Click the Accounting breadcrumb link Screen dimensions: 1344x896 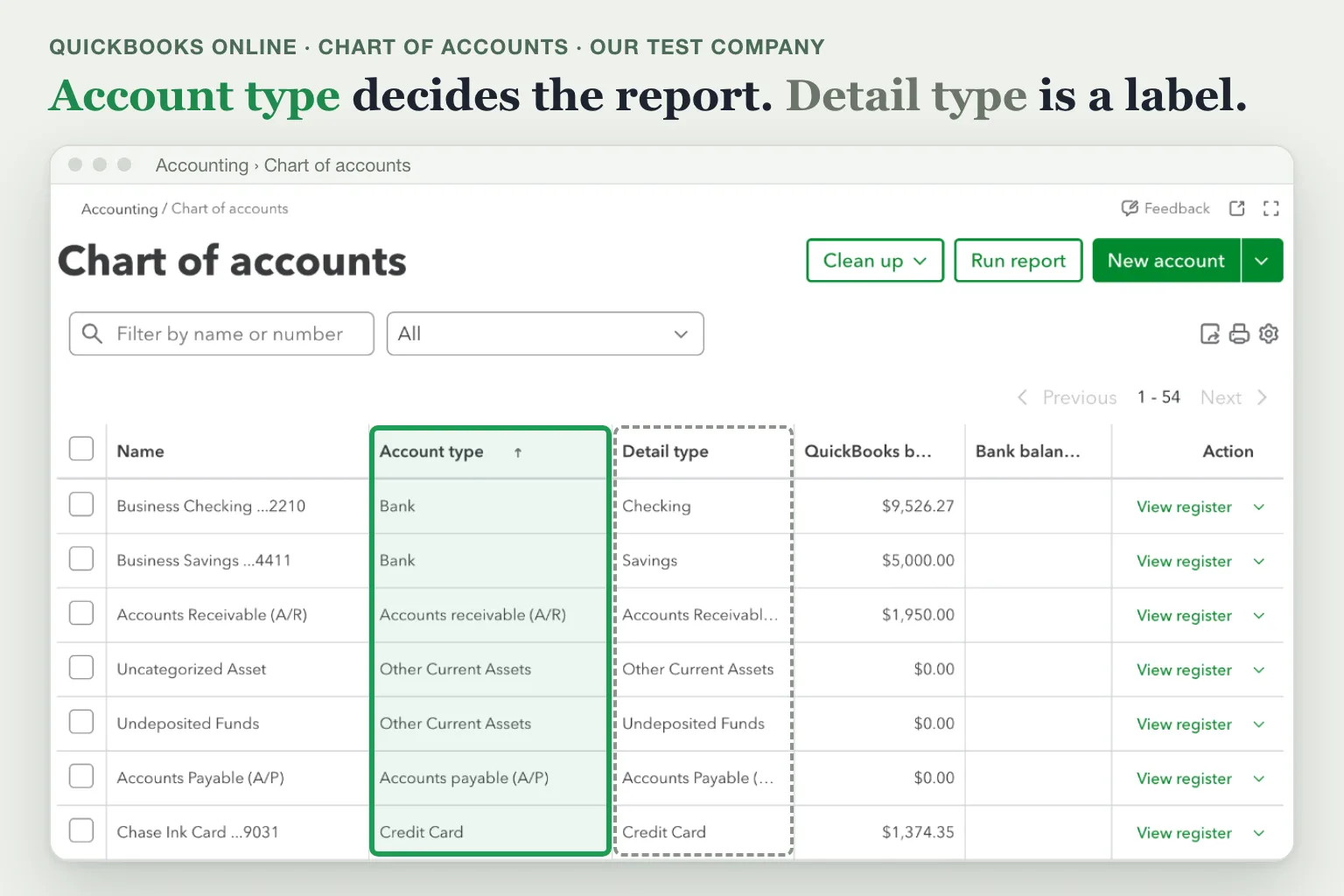(119, 209)
